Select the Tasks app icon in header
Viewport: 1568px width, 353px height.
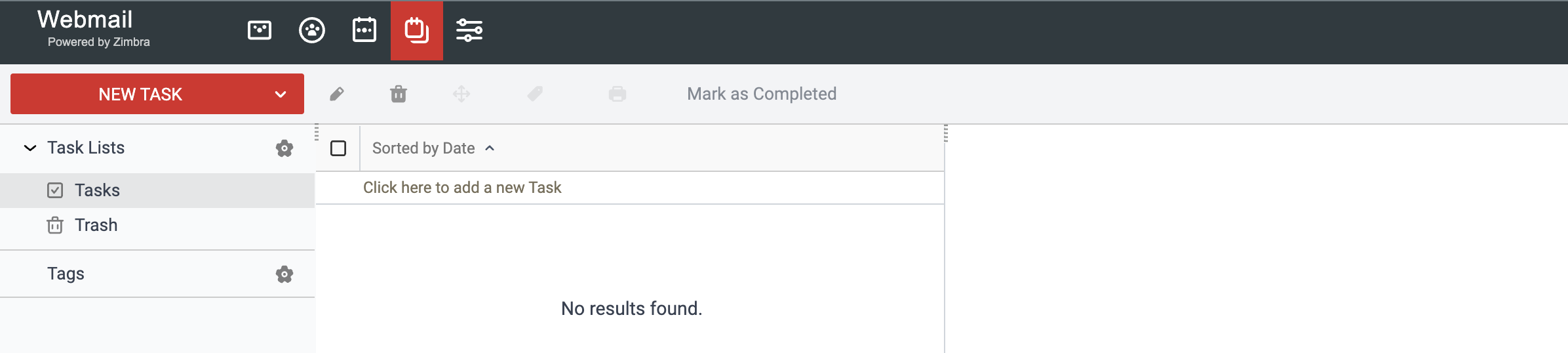(x=417, y=30)
